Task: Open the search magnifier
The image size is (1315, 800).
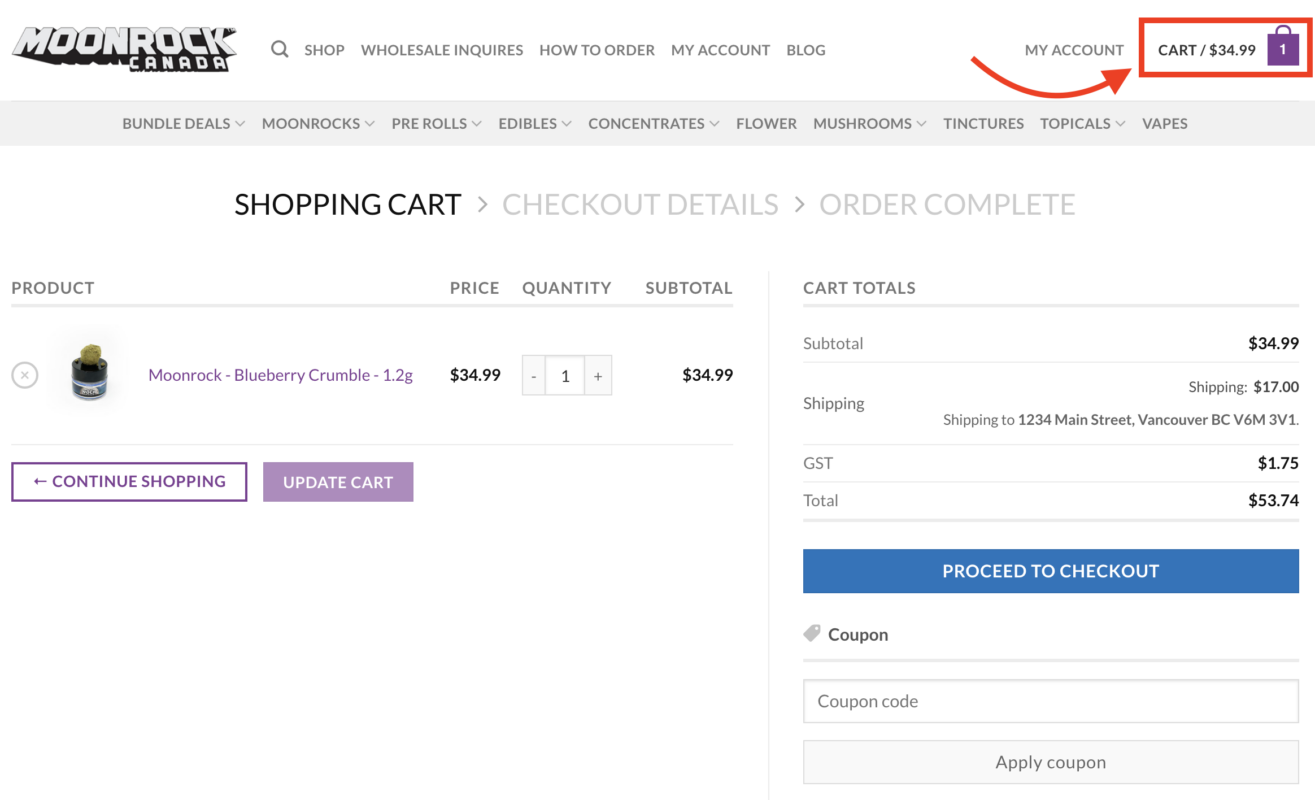Action: tap(279, 49)
